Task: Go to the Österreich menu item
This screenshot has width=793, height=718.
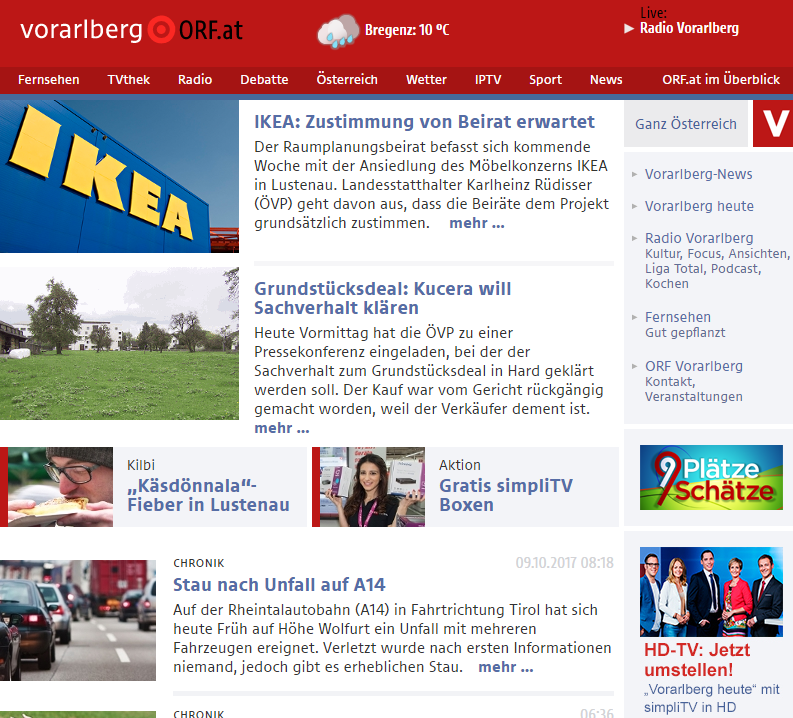Action: coord(347,80)
